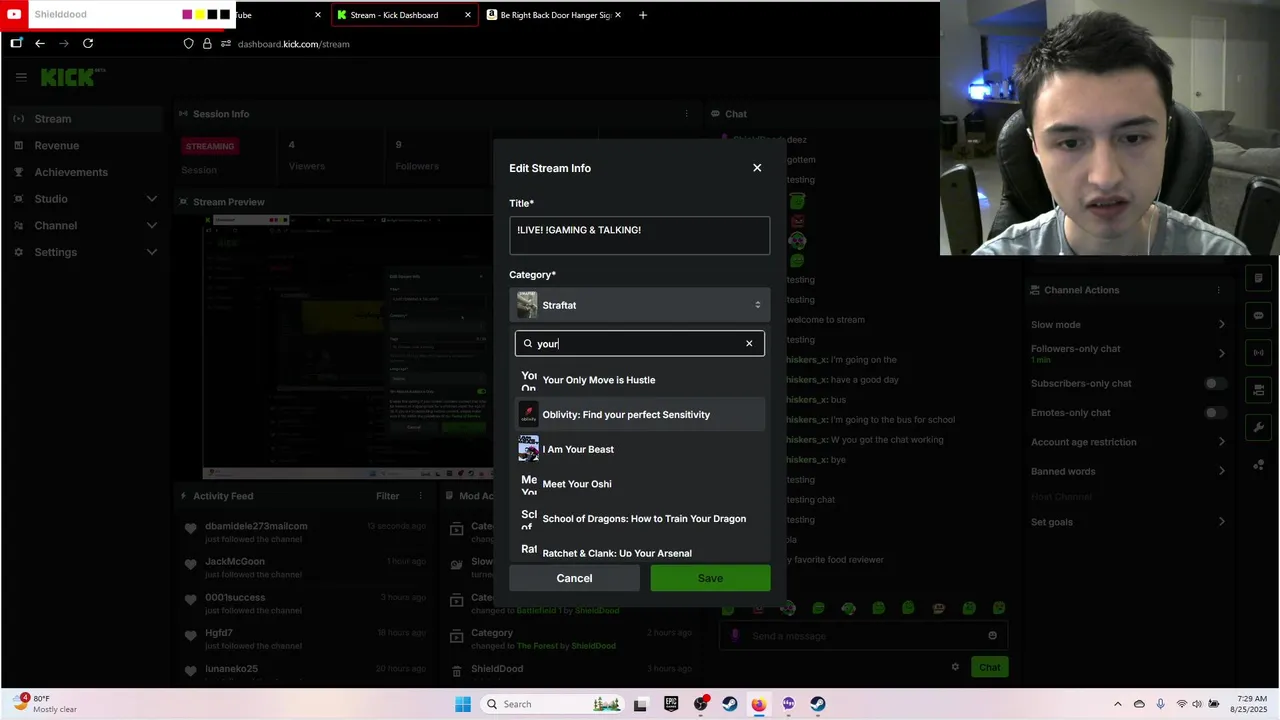Click the yellow color swatch in overlay
Image resolution: width=1280 pixels, height=720 pixels.
(200, 15)
